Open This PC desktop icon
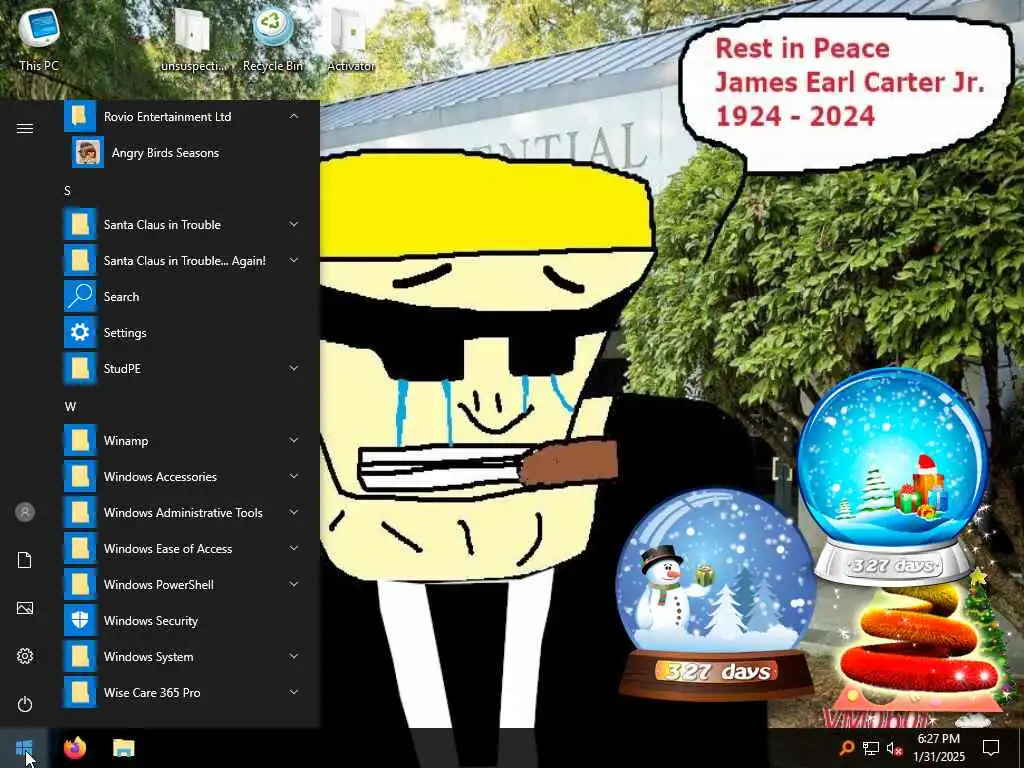Screen dimensions: 1024x768 (39, 39)
